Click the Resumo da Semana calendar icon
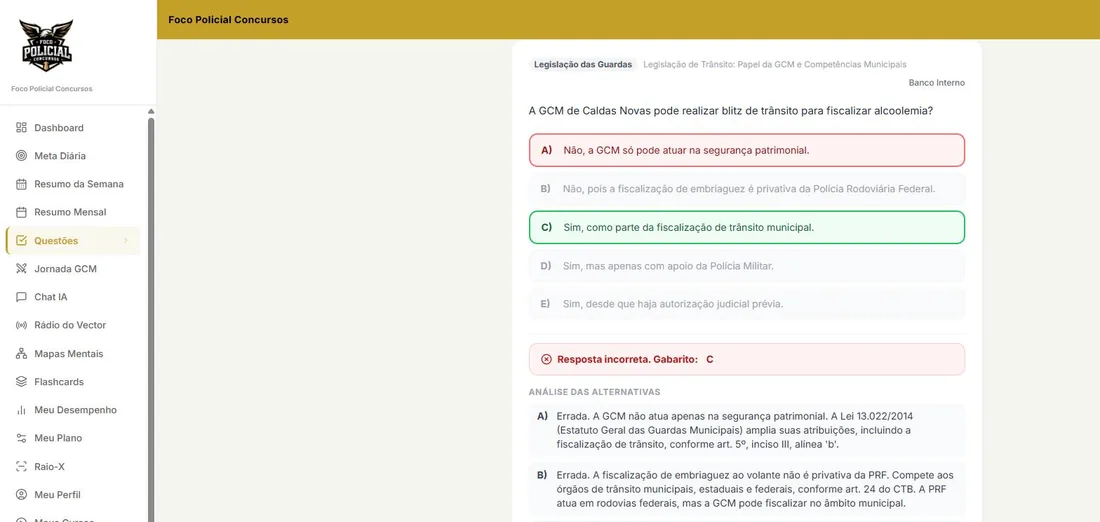Screen dimensions: 1100x522 pyautogui.click(x=21, y=184)
